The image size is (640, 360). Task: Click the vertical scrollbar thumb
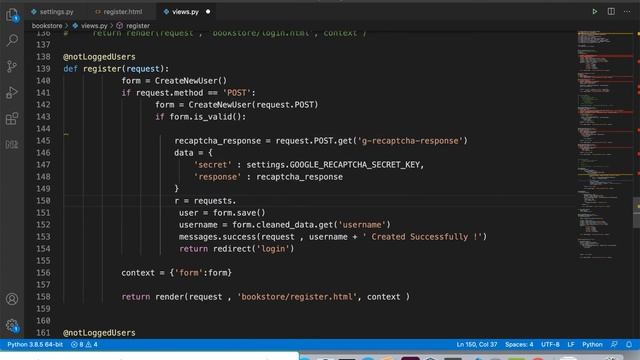pos(636,212)
